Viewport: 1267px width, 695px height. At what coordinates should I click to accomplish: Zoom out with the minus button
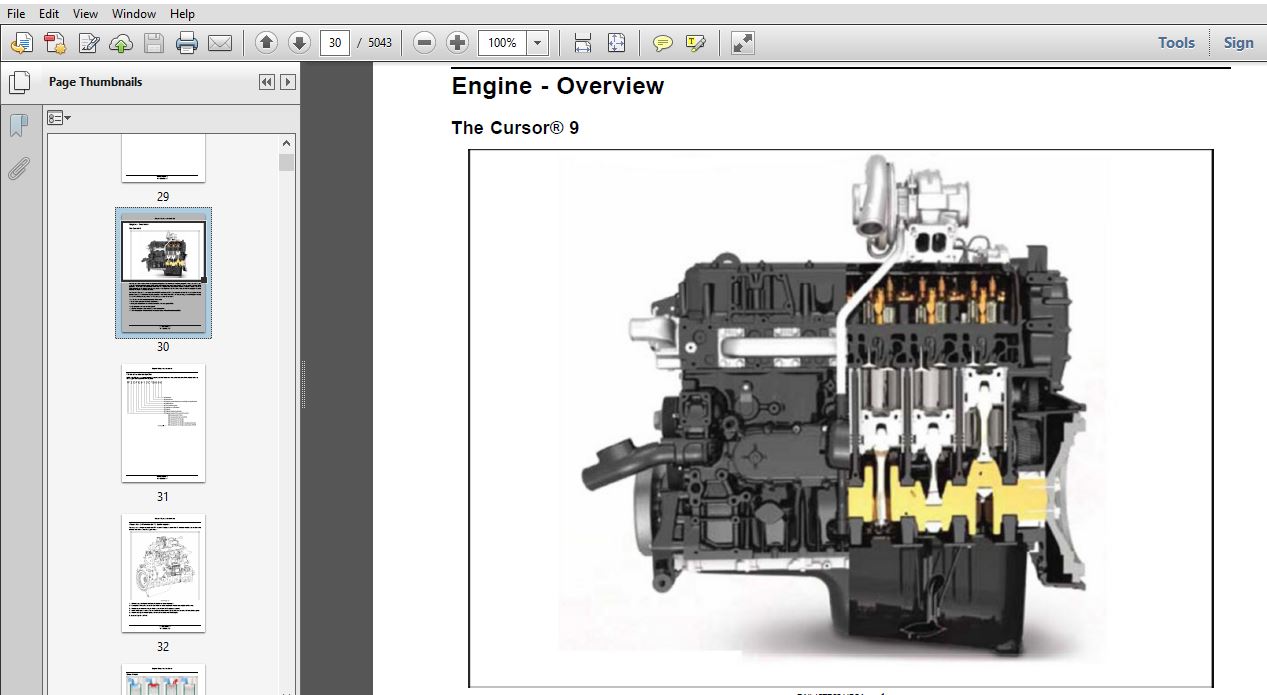tap(424, 43)
